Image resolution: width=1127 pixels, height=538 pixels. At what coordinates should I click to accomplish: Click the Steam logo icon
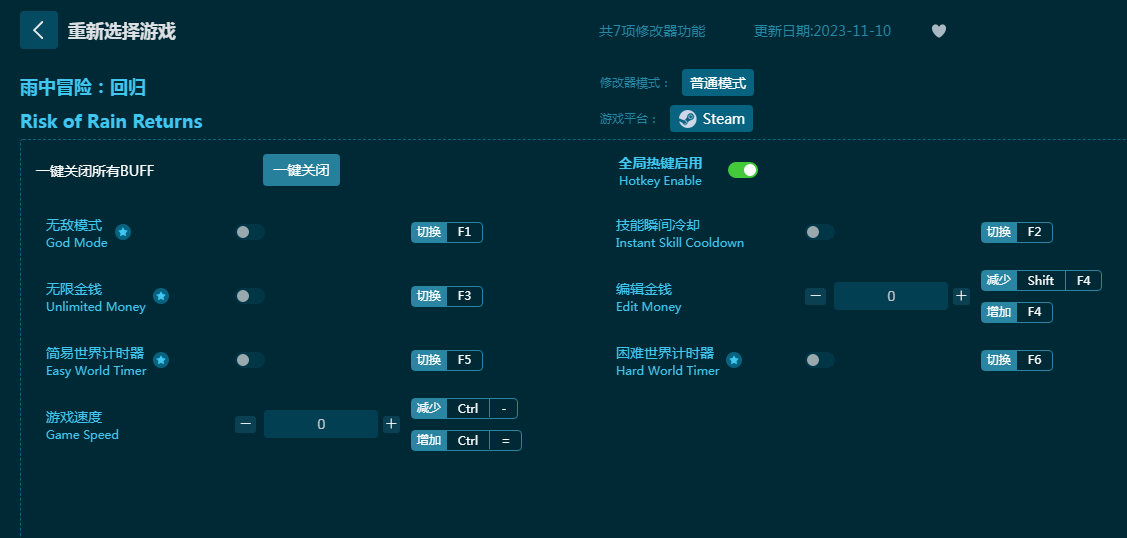(x=687, y=119)
